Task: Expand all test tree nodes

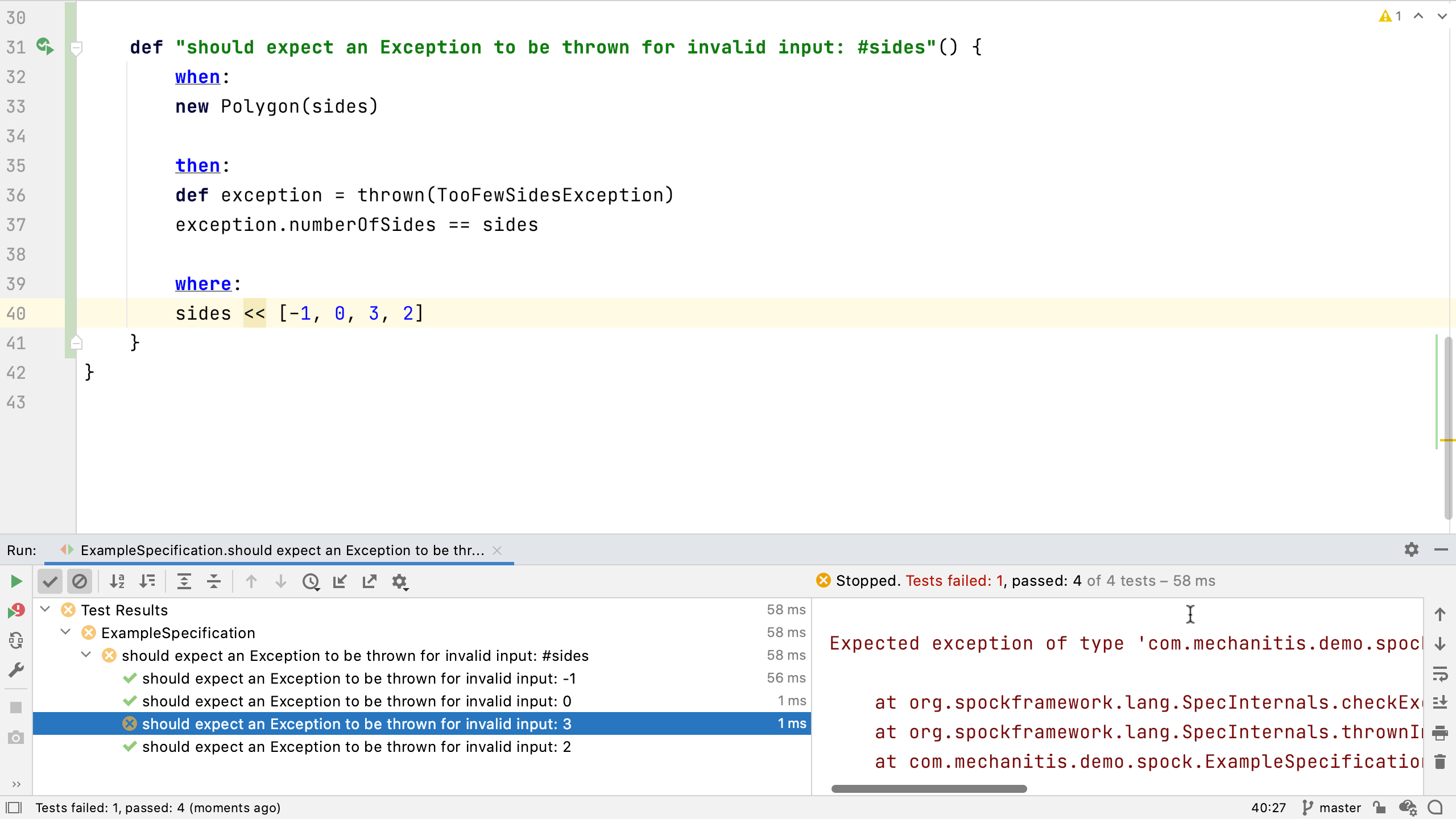Action: (184, 581)
